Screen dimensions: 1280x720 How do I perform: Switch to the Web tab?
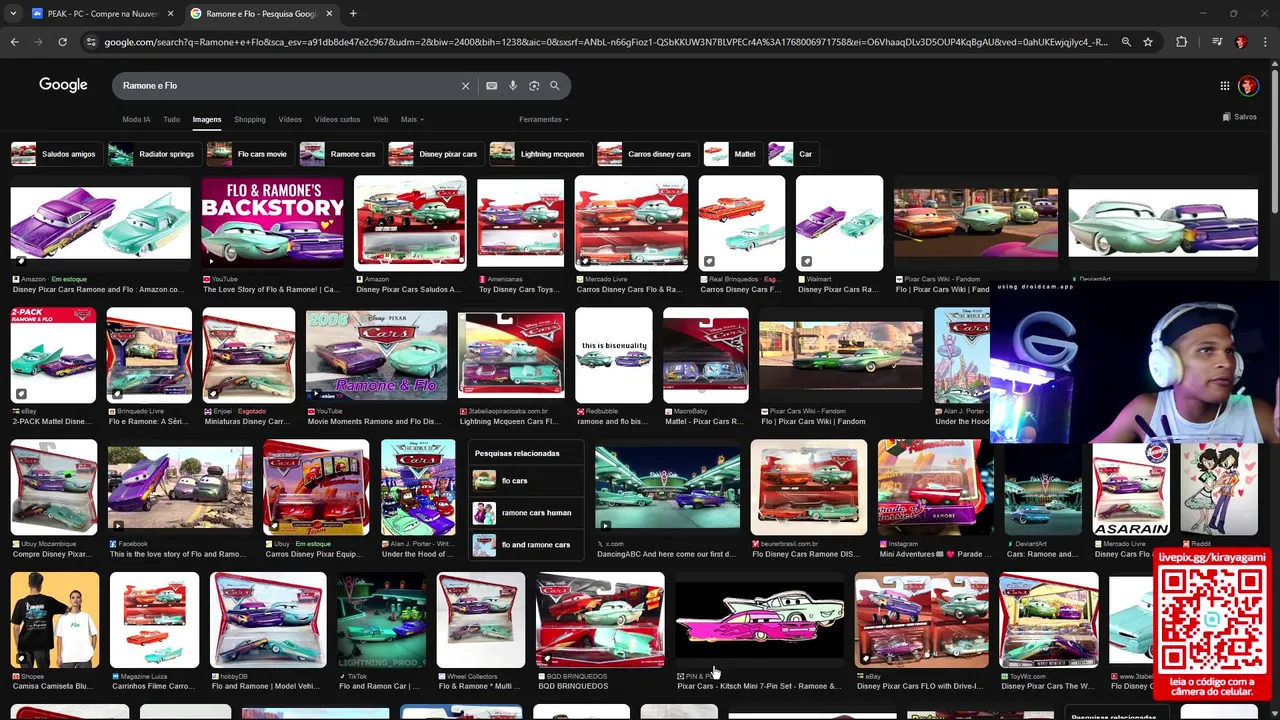(381, 120)
